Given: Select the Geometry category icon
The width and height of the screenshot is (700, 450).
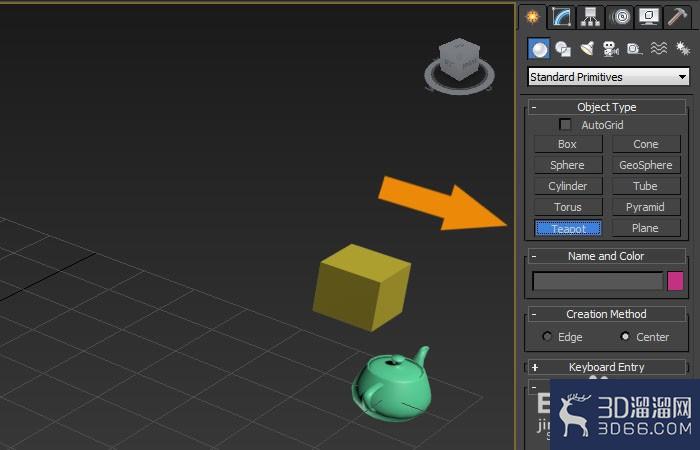Looking at the screenshot, I should (539, 49).
